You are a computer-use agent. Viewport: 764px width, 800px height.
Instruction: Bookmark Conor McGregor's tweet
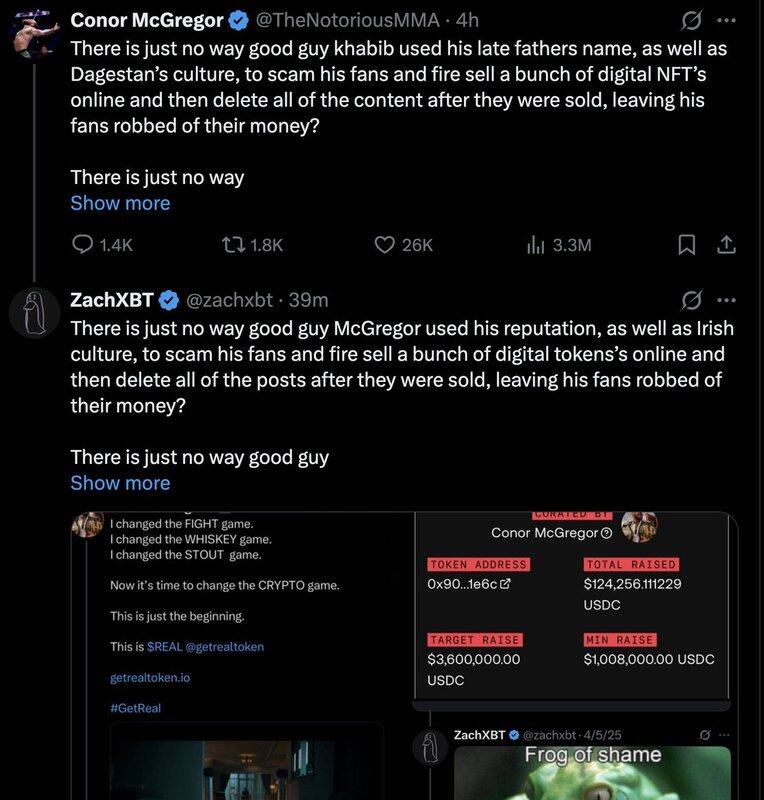click(x=687, y=245)
